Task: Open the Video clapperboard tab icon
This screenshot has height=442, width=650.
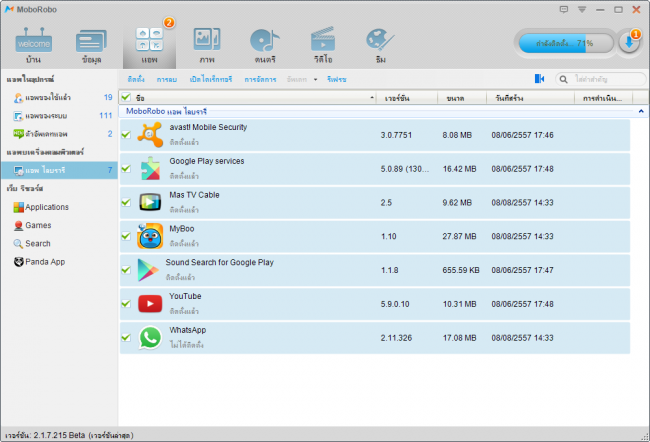Action: pyautogui.click(x=323, y=39)
